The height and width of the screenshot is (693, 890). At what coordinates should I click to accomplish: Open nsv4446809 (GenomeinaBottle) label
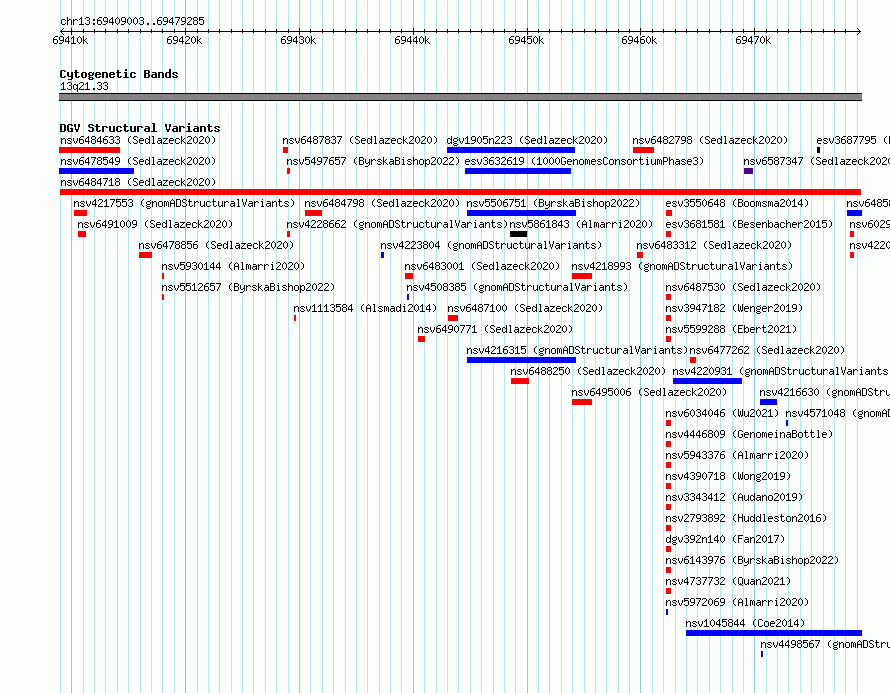pos(750,434)
